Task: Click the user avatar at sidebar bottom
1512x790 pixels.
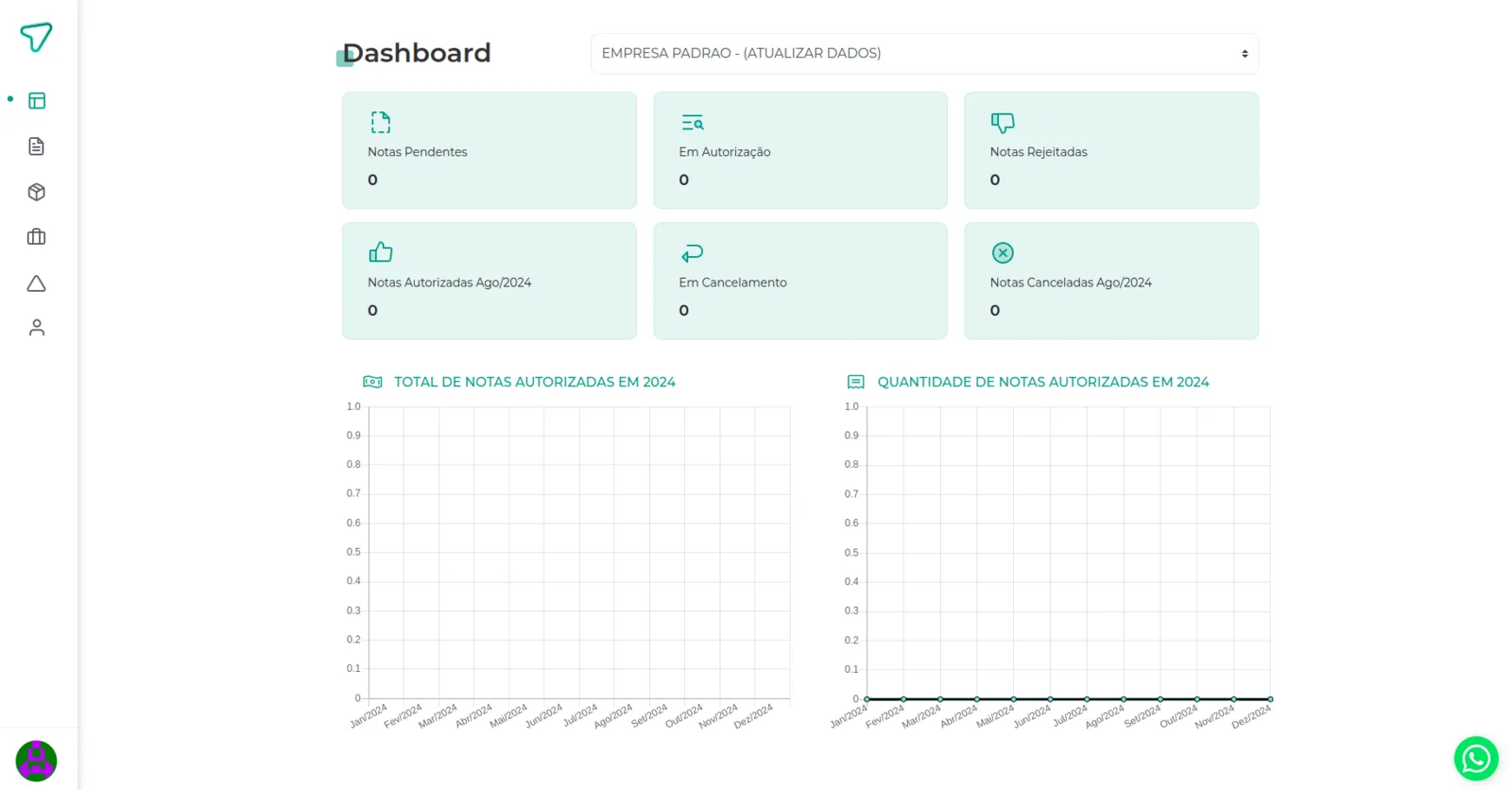Action: (36, 761)
